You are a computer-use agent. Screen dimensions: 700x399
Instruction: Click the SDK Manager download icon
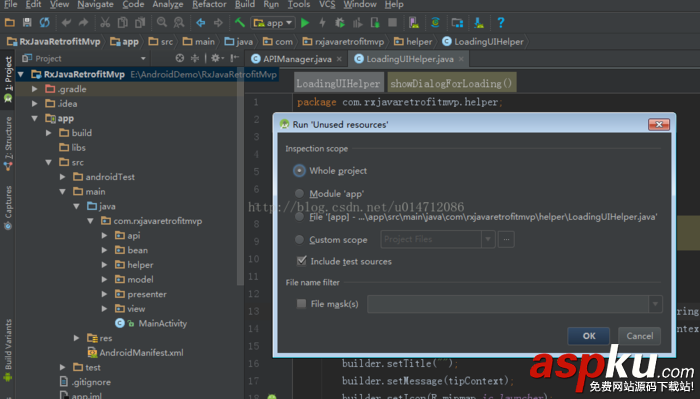(479, 22)
